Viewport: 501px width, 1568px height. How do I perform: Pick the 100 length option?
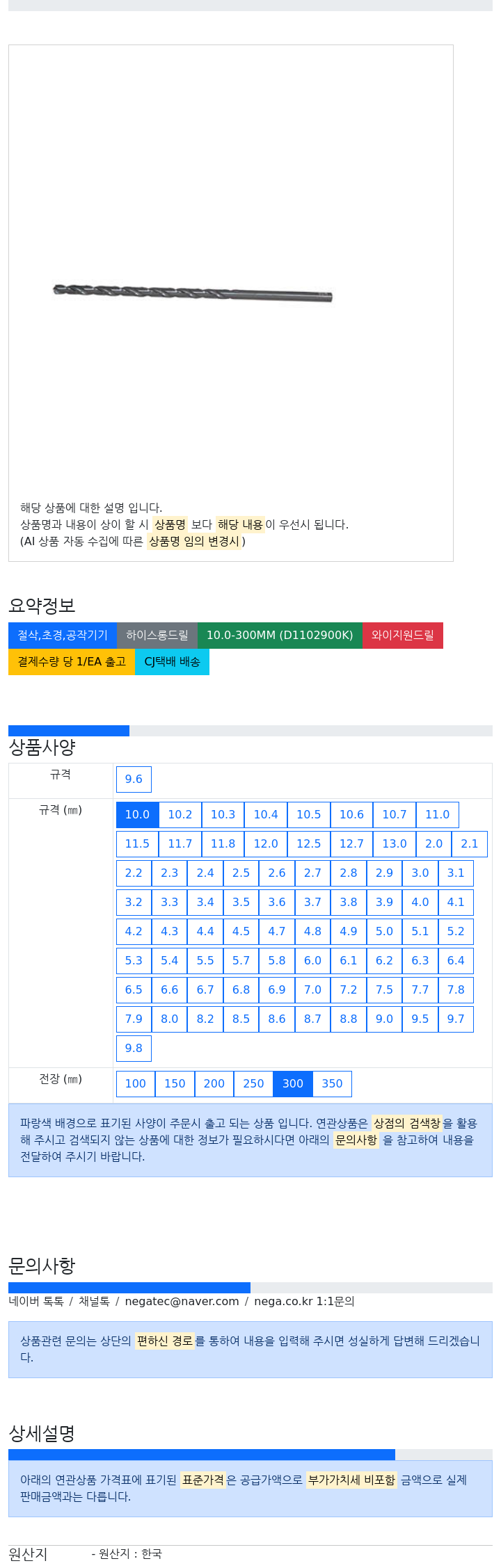[136, 1084]
